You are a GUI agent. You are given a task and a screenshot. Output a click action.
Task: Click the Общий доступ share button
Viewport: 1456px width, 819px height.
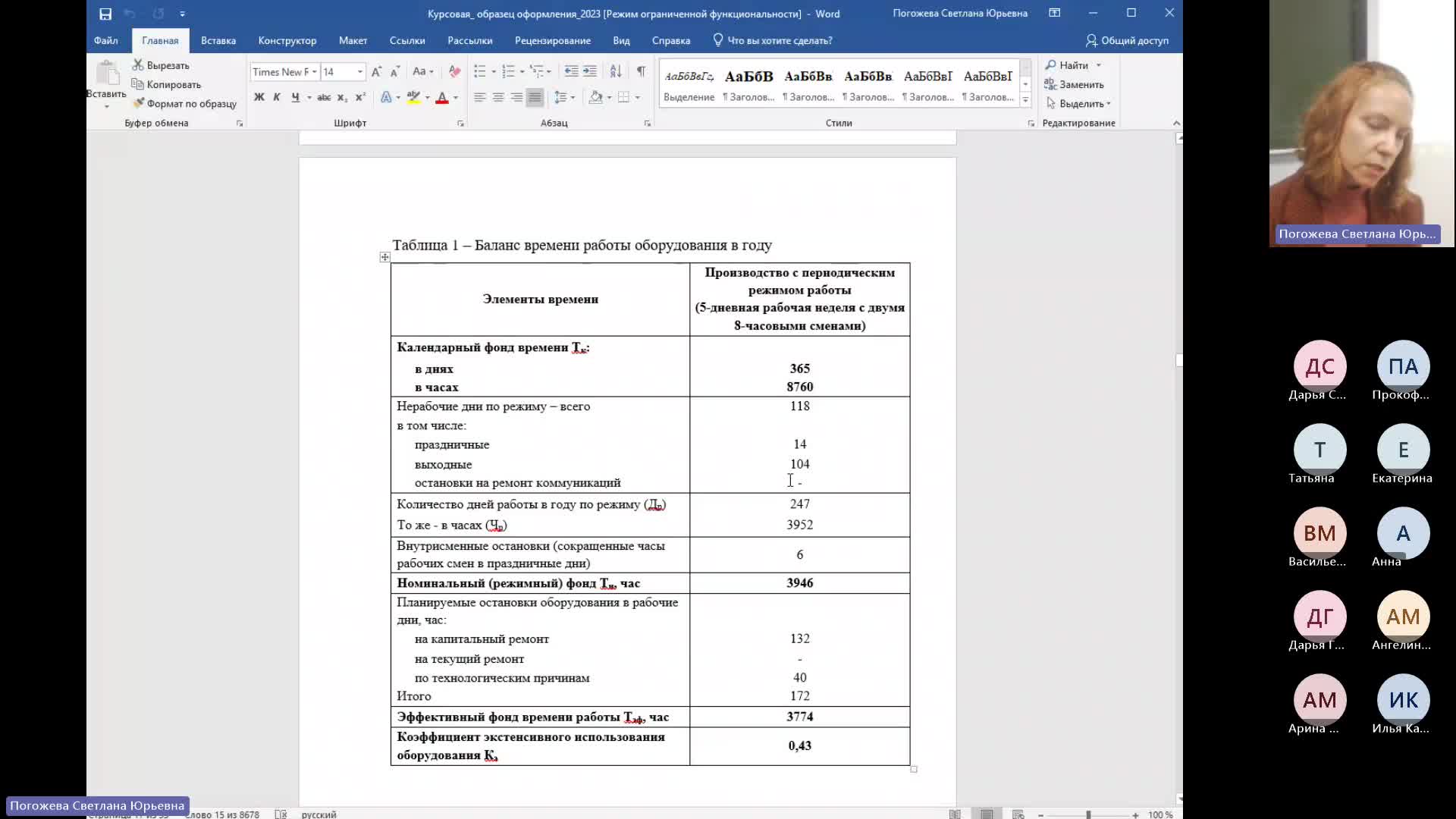pyautogui.click(x=1127, y=40)
